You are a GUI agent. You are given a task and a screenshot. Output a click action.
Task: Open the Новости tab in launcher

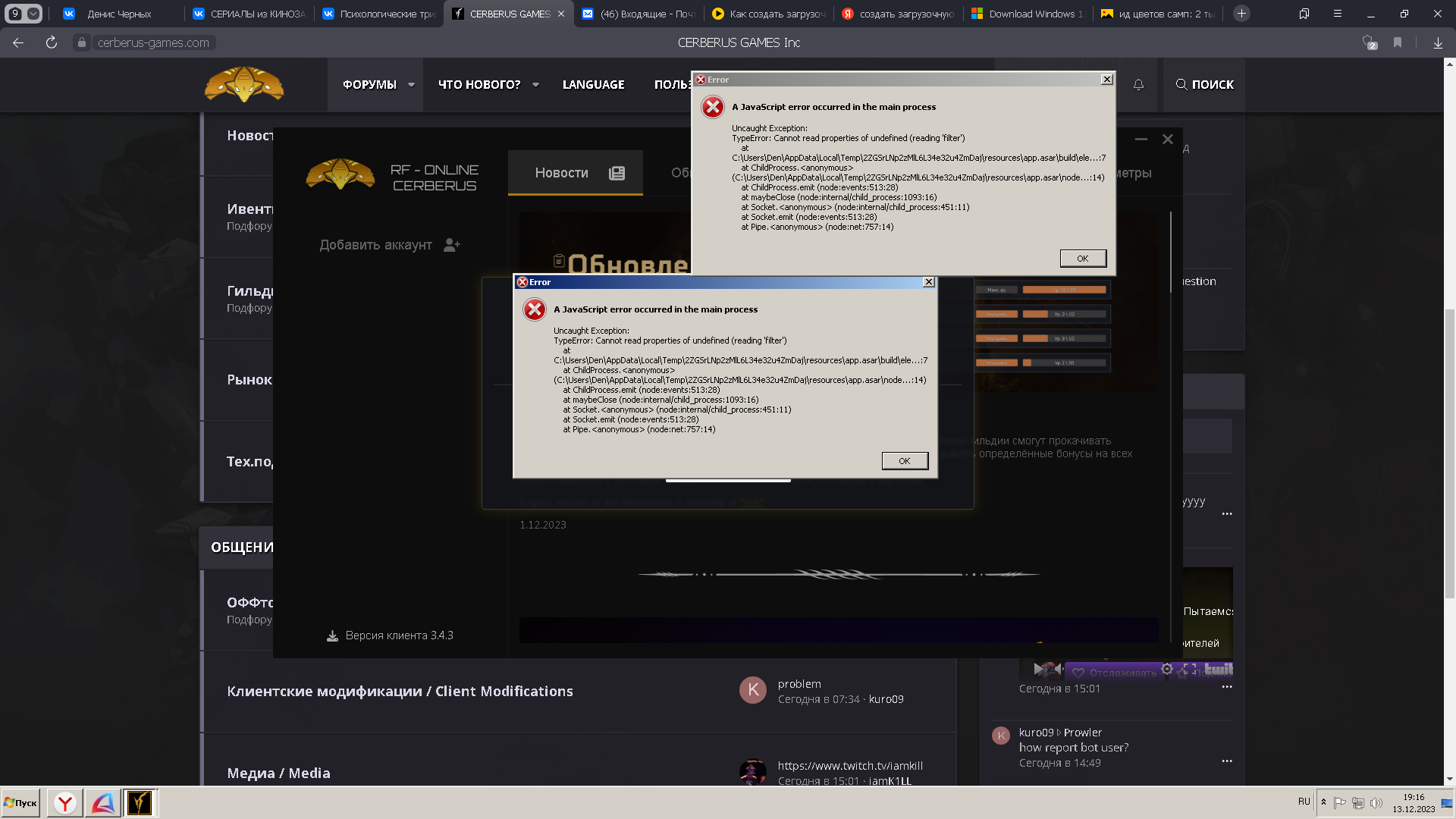tap(576, 173)
